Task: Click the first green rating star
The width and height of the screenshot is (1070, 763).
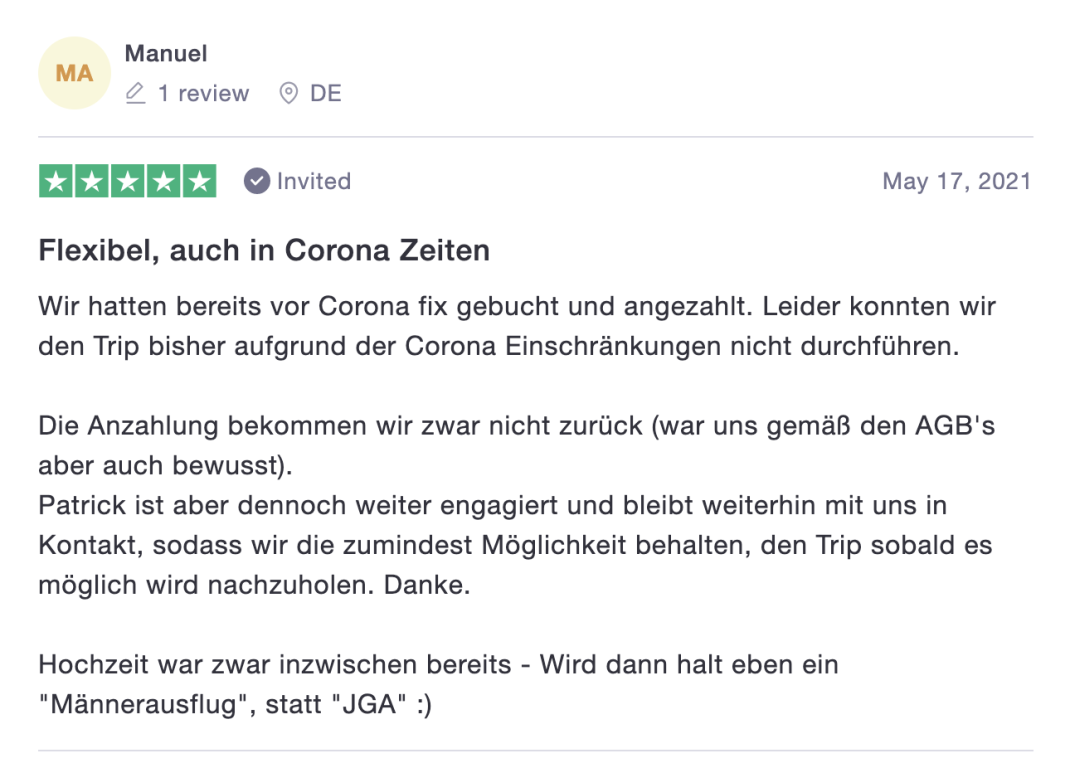Action: tap(56, 181)
